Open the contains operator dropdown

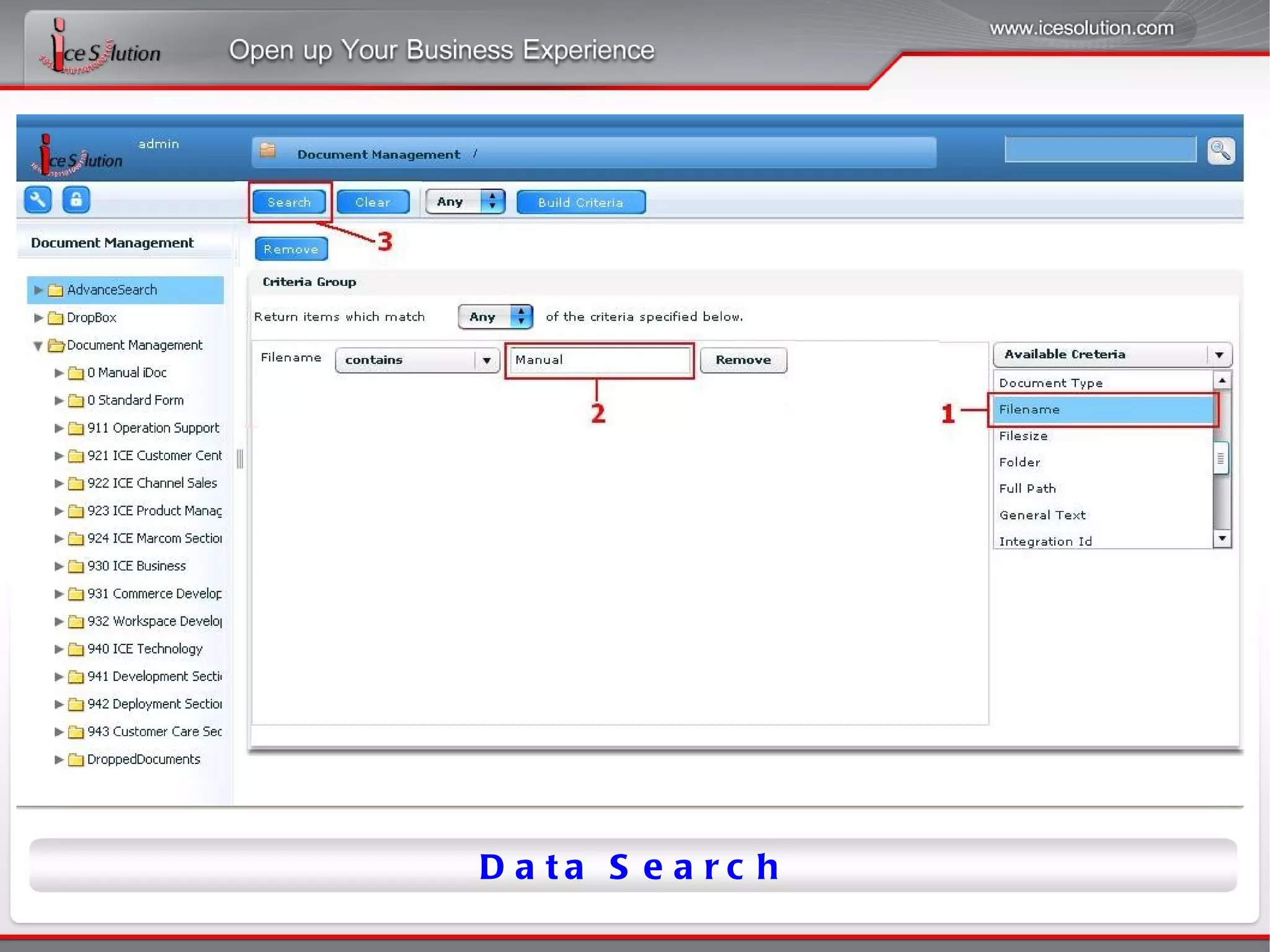[486, 360]
